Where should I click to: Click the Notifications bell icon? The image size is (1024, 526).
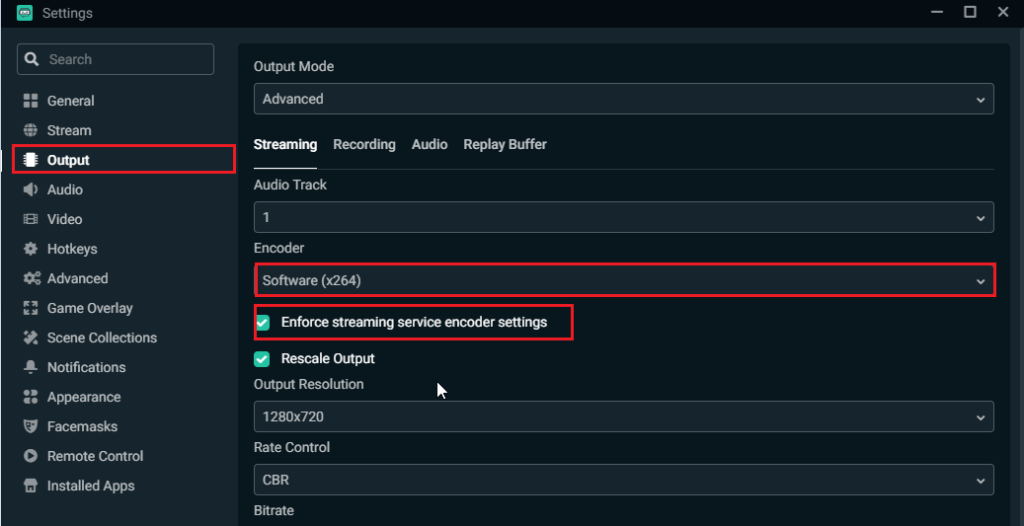pyautogui.click(x=31, y=367)
